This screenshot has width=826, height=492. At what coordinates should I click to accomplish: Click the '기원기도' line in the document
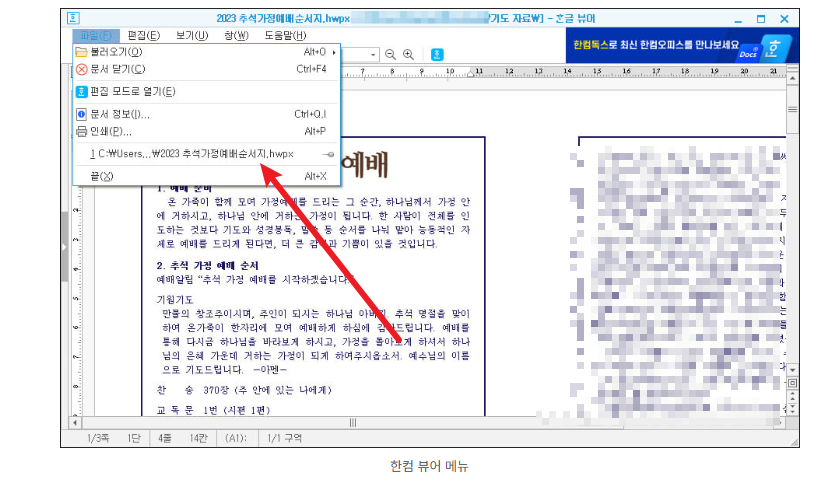tap(175, 300)
